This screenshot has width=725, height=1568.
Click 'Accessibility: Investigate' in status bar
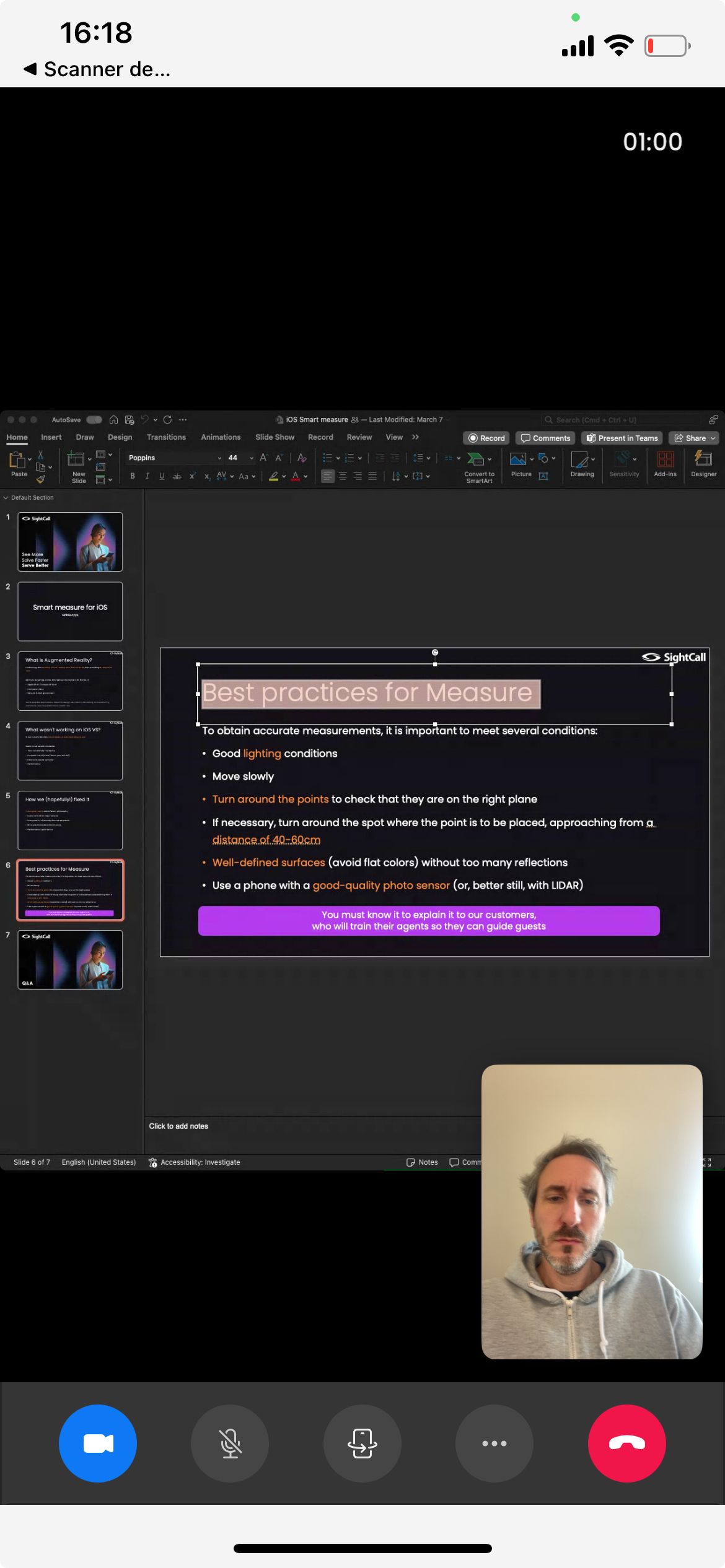pyautogui.click(x=195, y=1162)
